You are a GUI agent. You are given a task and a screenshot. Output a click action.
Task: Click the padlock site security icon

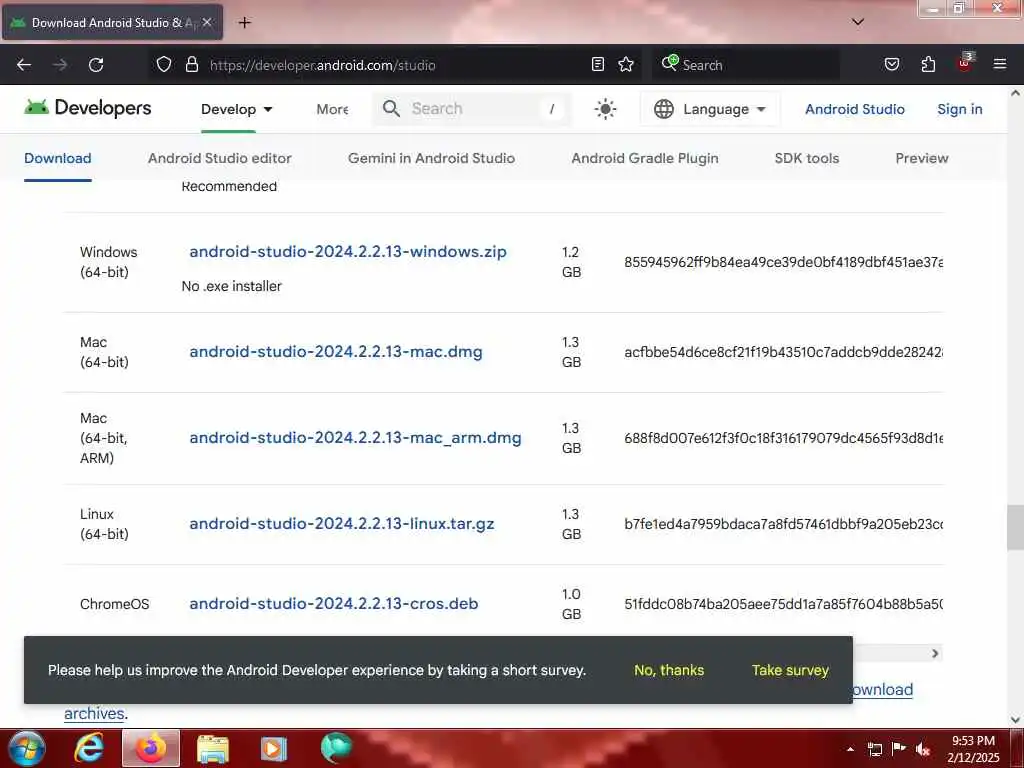(191, 65)
